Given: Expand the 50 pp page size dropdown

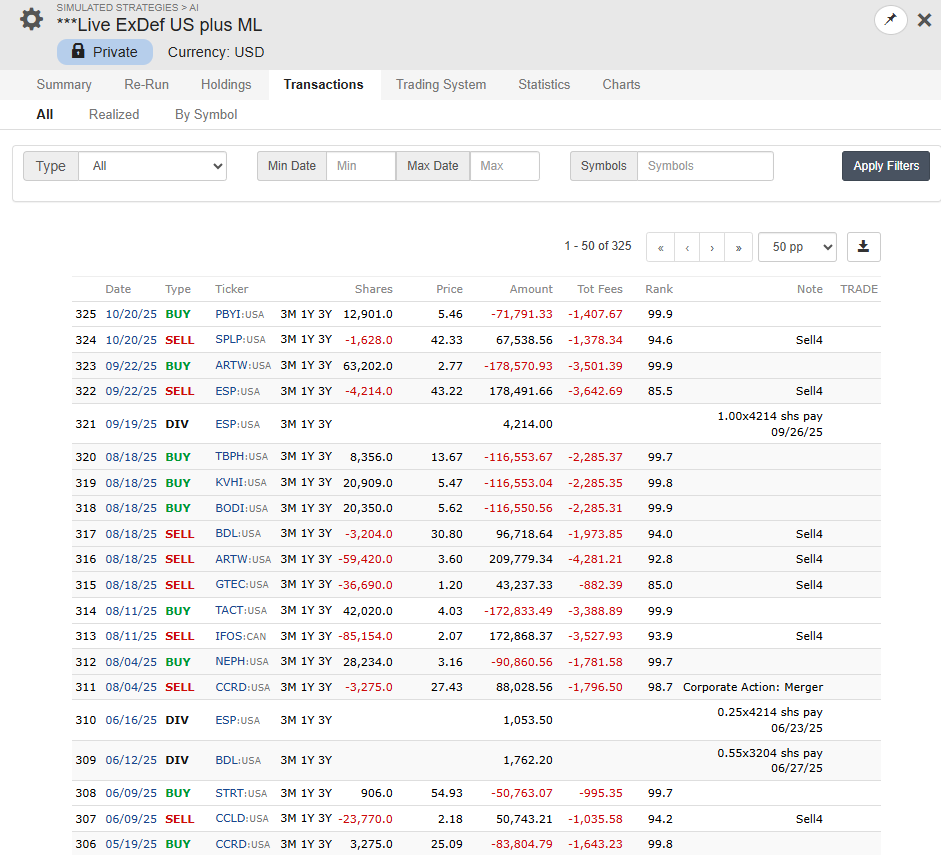Looking at the screenshot, I should point(797,247).
